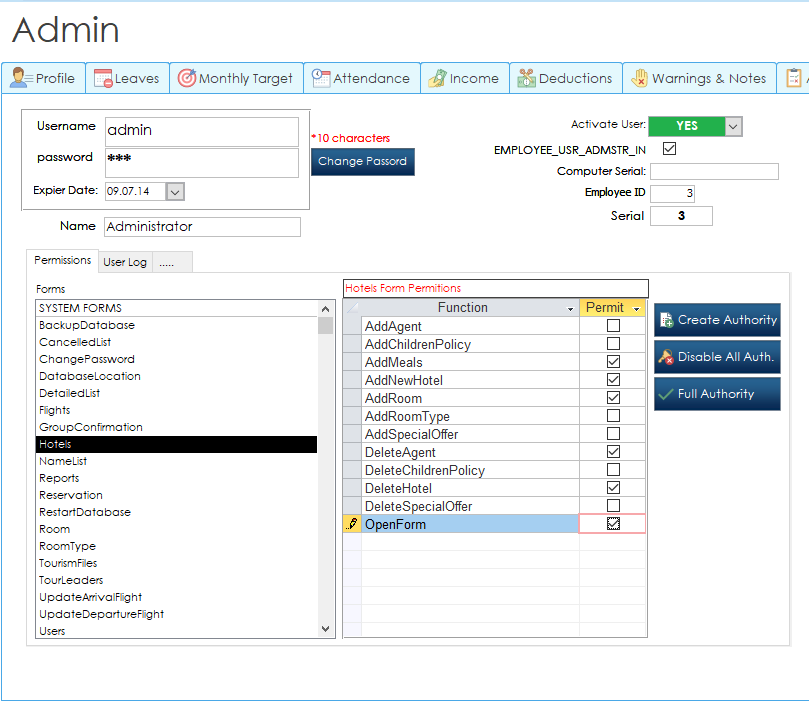This screenshot has width=809, height=702.
Task: Go to the Income tab
Action: (465, 78)
